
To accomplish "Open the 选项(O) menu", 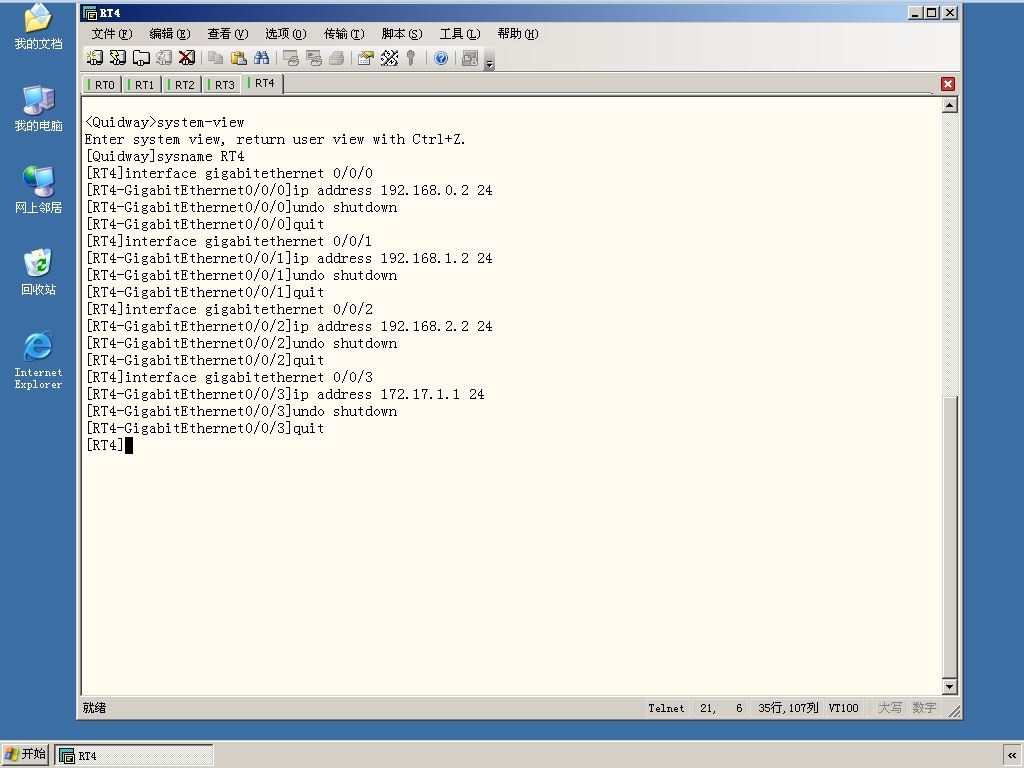I will 285,34.
